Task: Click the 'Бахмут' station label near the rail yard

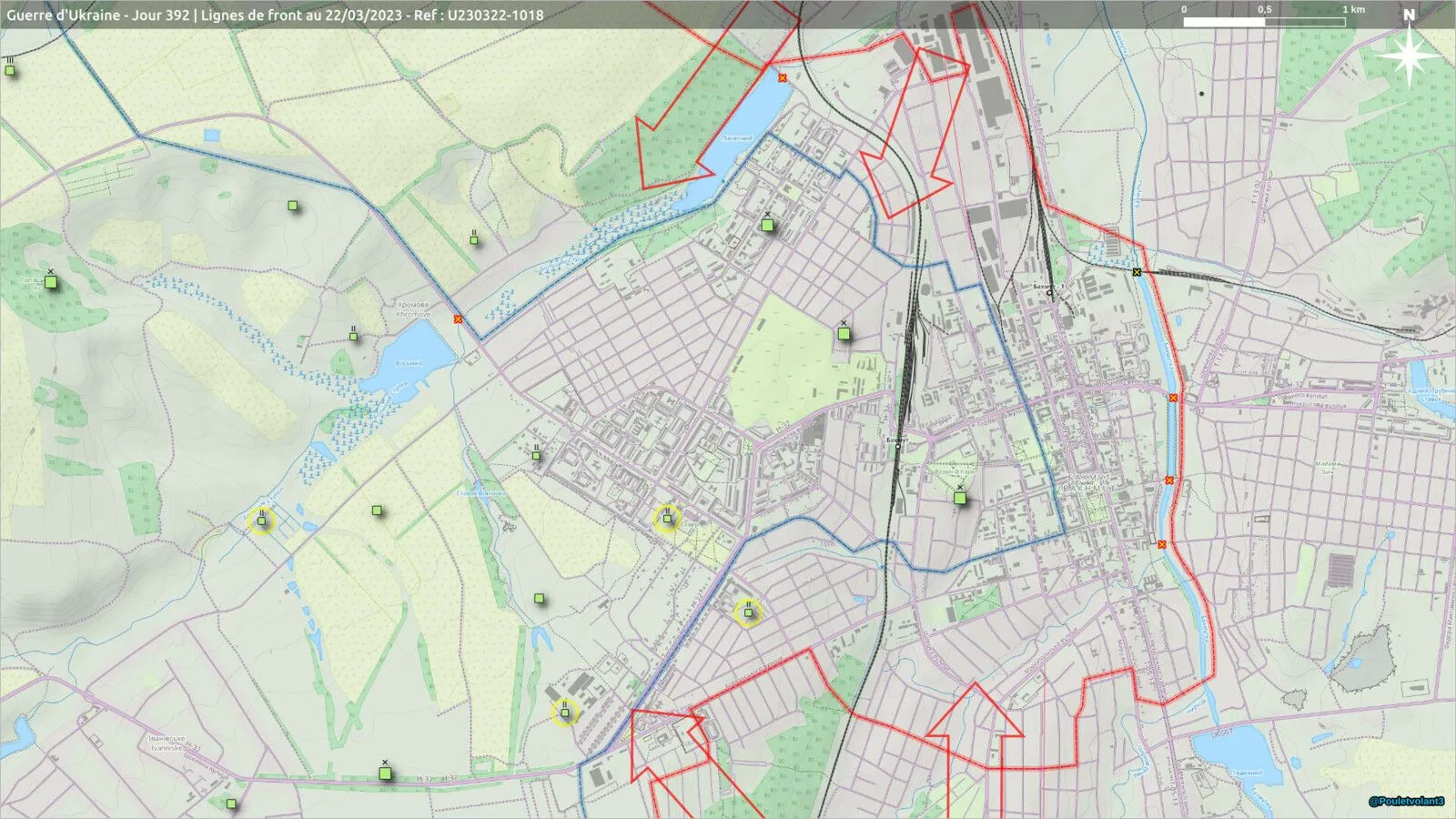Action: pyautogui.click(x=897, y=440)
